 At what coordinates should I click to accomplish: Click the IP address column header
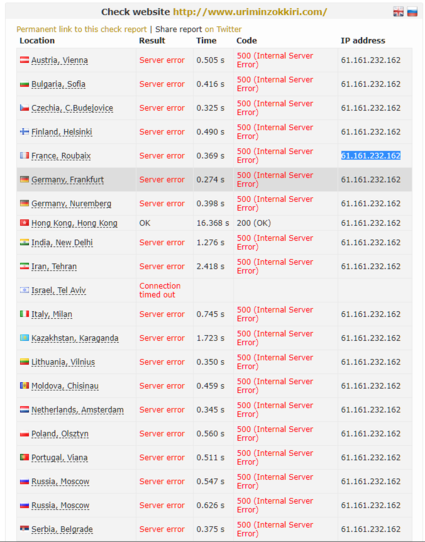point(363,40)
